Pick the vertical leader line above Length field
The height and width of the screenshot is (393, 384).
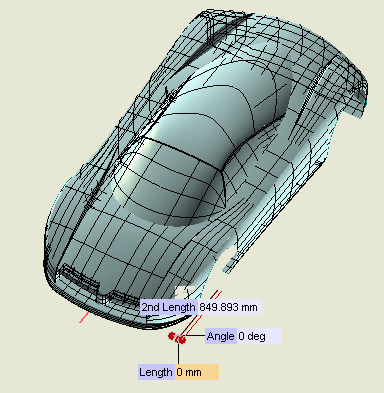coord(178,354)
